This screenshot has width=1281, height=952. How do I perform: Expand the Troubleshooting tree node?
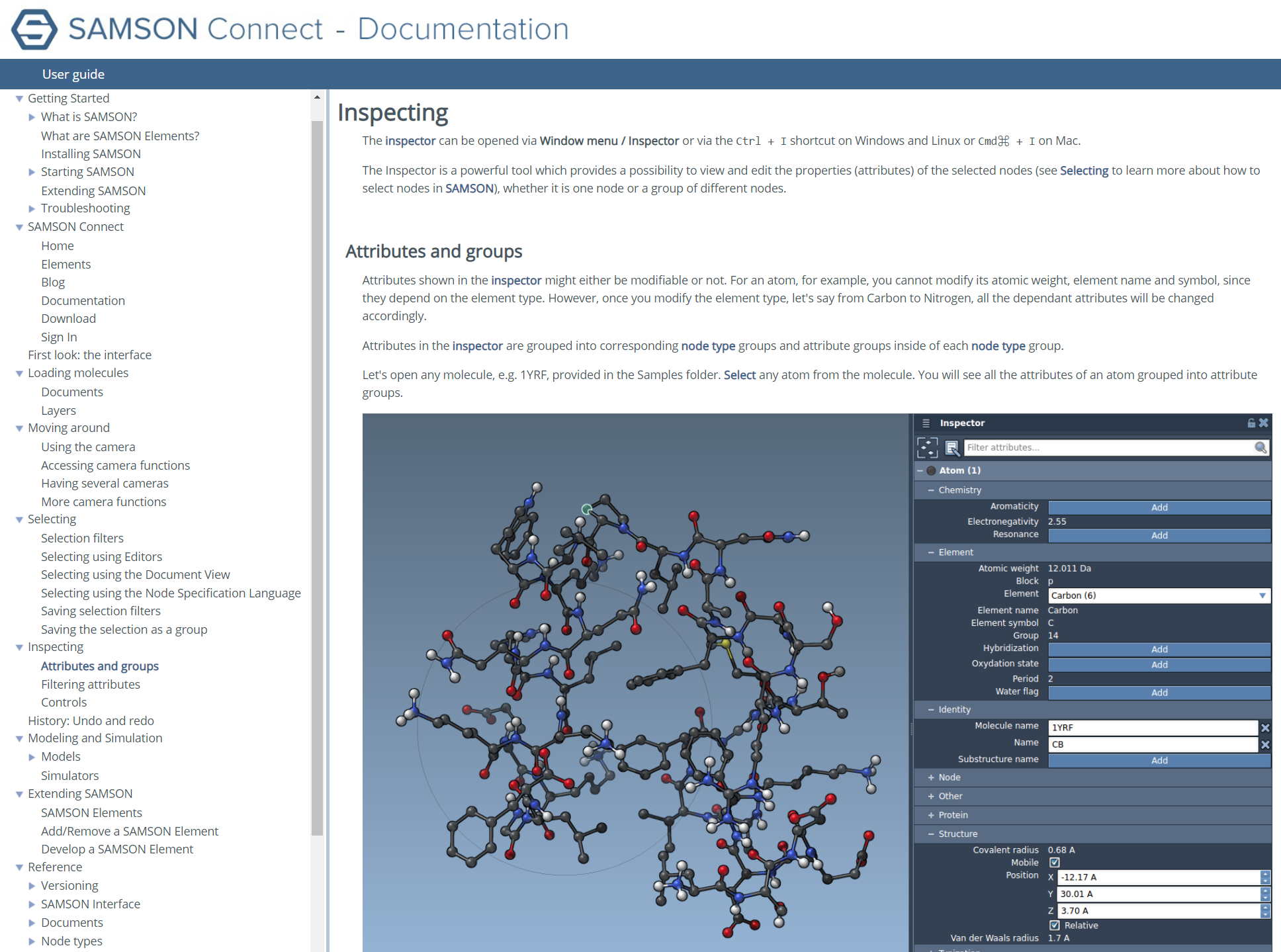tap(32, 208)
